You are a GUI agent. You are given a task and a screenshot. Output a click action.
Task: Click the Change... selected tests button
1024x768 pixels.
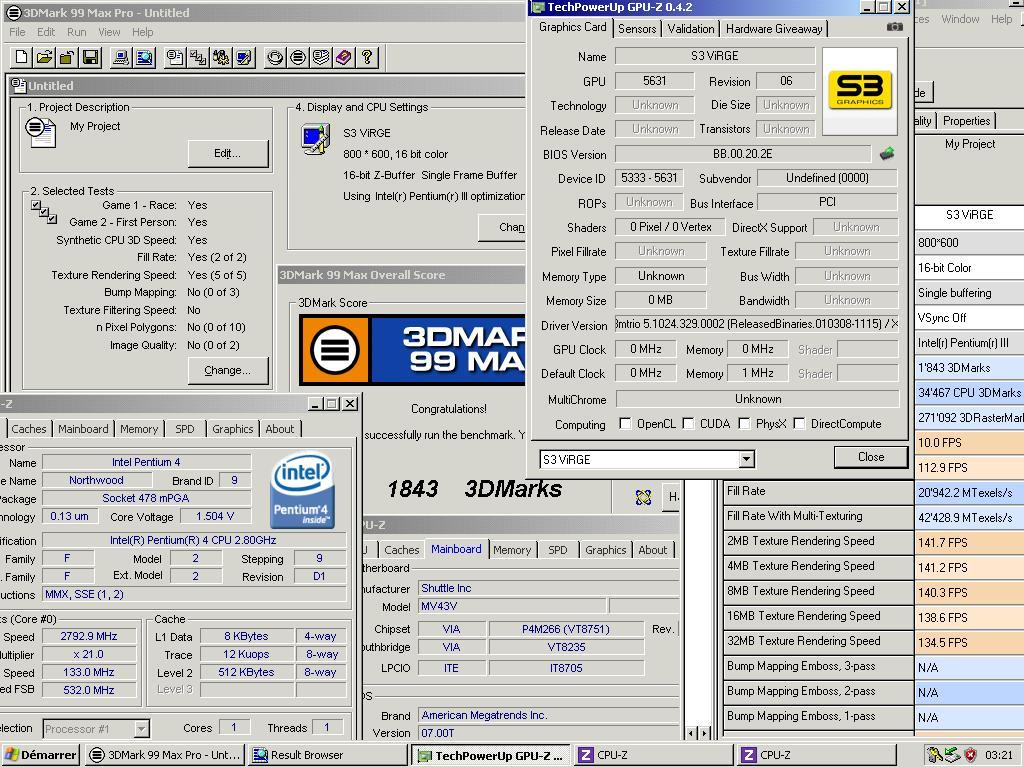pos(228,370)
